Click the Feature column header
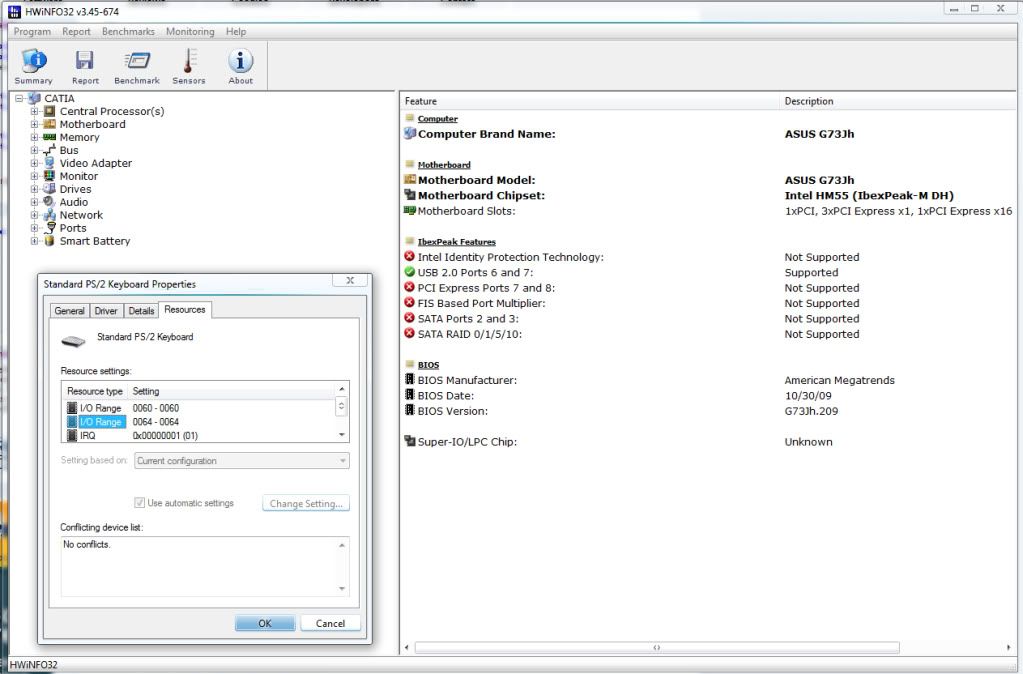This screenshot has height=674, width=1023. pyautogui.click(x=589, y=101)
